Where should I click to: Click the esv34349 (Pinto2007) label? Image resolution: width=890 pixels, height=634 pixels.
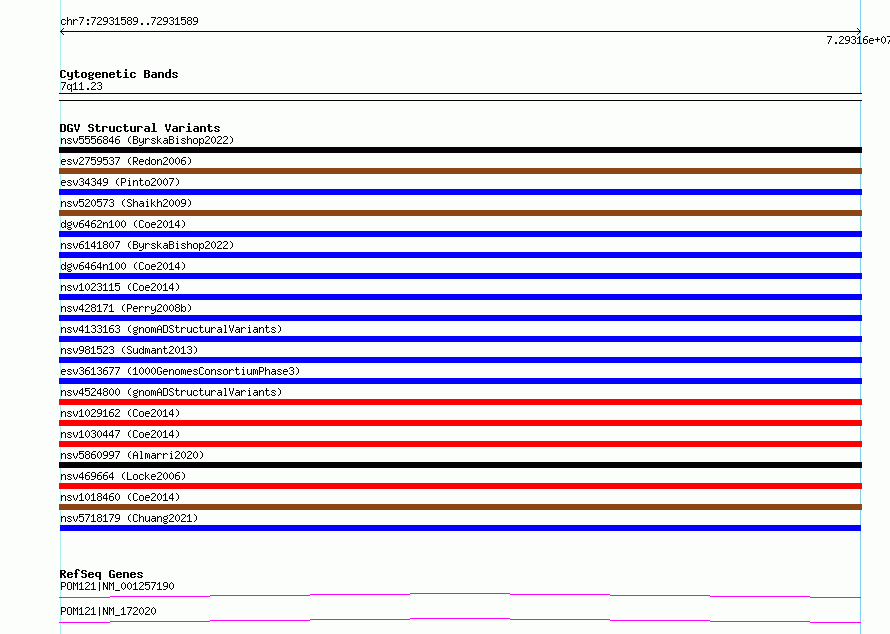[120, 182]
